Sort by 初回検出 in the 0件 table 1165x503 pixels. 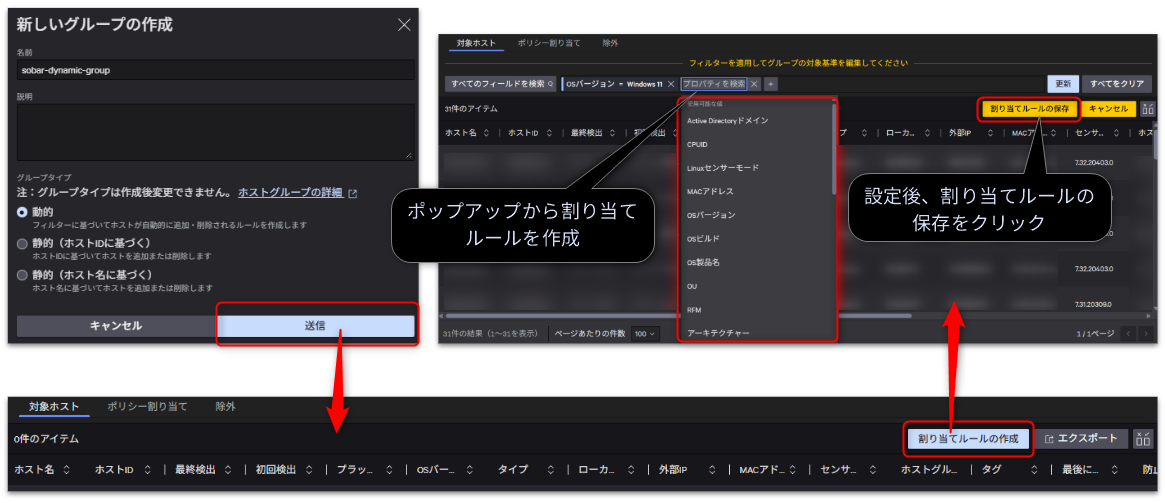tap(309, 470)
